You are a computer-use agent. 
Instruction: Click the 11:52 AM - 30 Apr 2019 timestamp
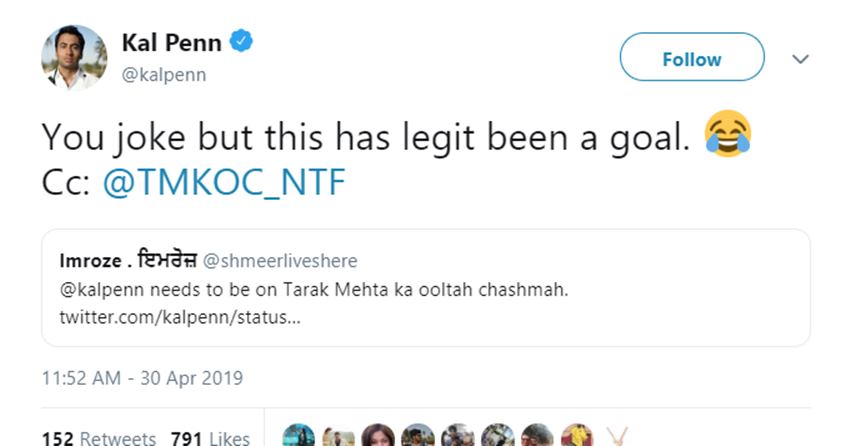(x=142, y=379)
